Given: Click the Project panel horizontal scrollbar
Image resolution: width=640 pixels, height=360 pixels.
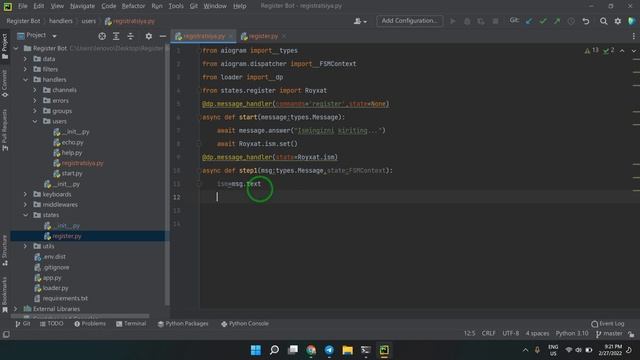Looking at the screenshot, I should click(80, 316).
